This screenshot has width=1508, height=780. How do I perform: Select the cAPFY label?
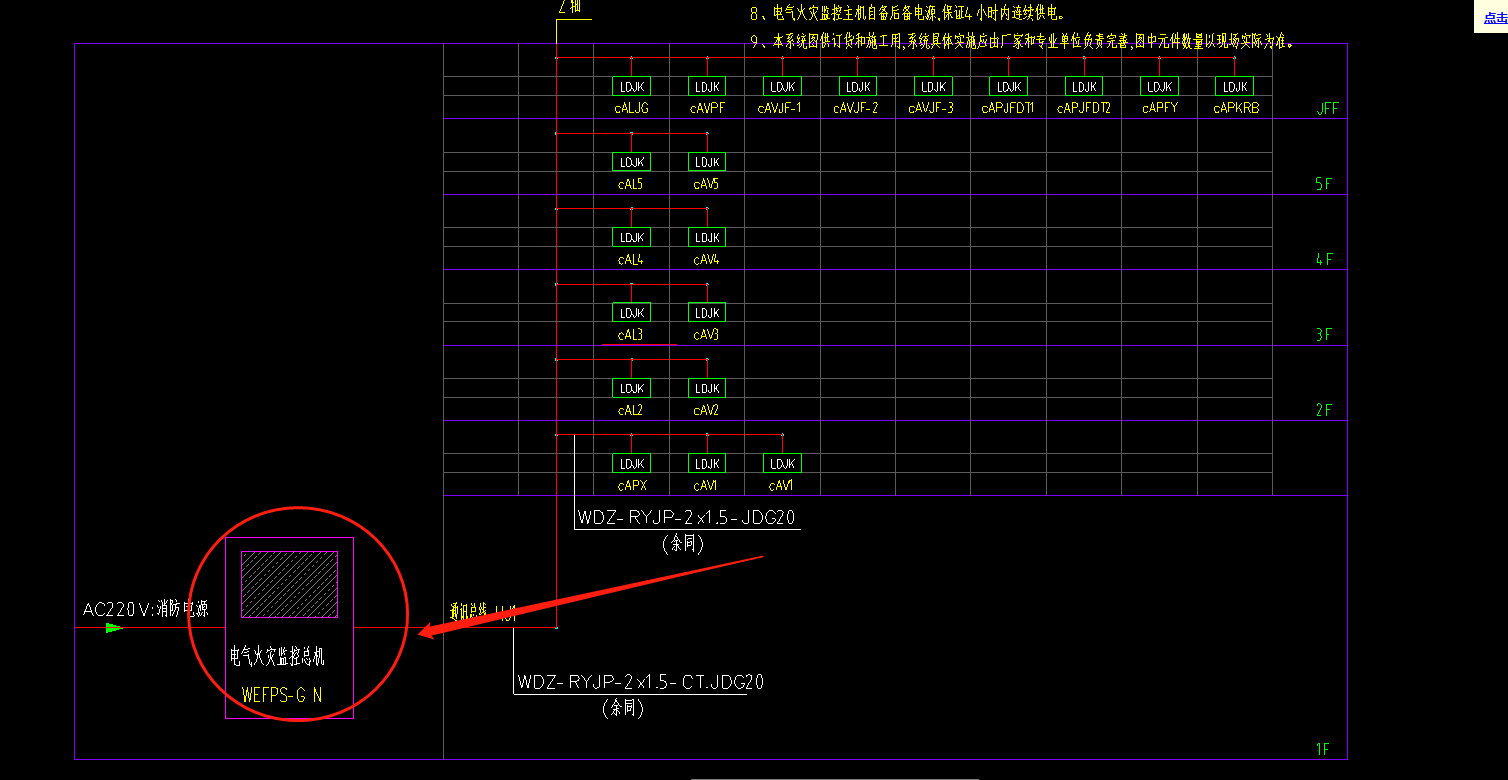coord(1159,108)
